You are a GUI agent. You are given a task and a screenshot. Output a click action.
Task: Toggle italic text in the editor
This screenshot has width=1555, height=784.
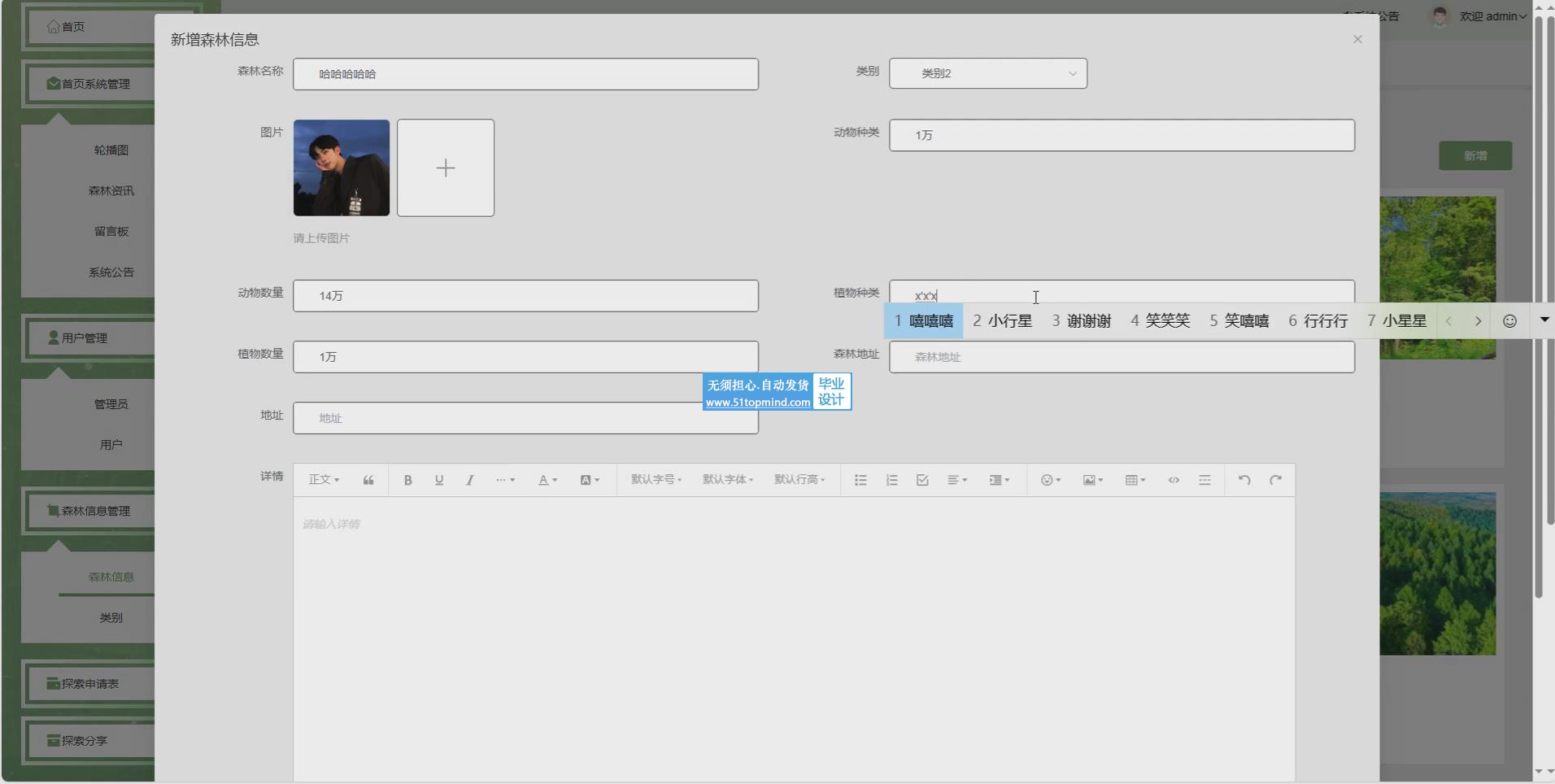click(x=470, y=480)
